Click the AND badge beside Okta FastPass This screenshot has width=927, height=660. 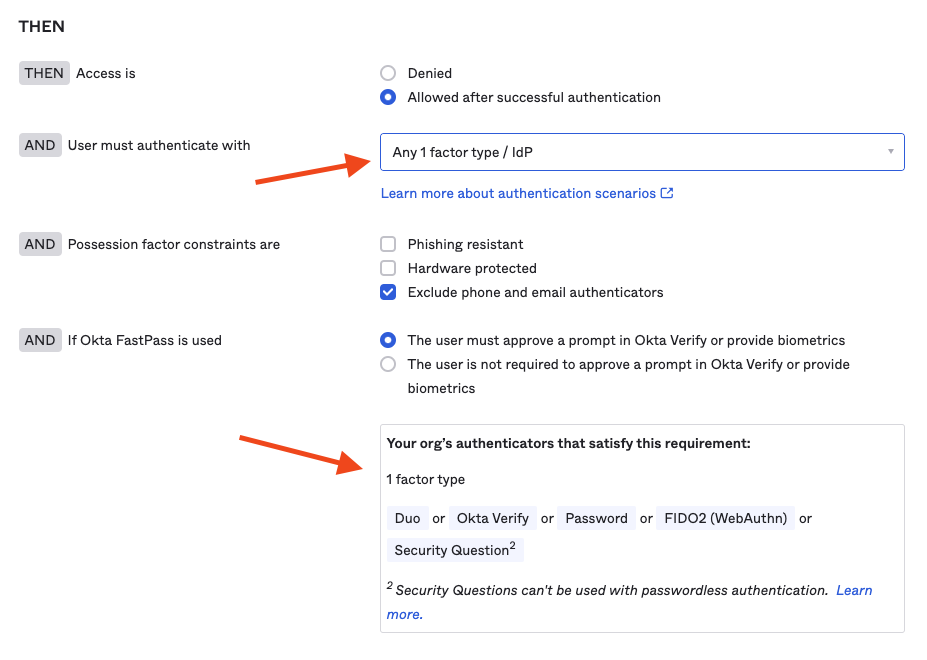[x=40, y=341]
